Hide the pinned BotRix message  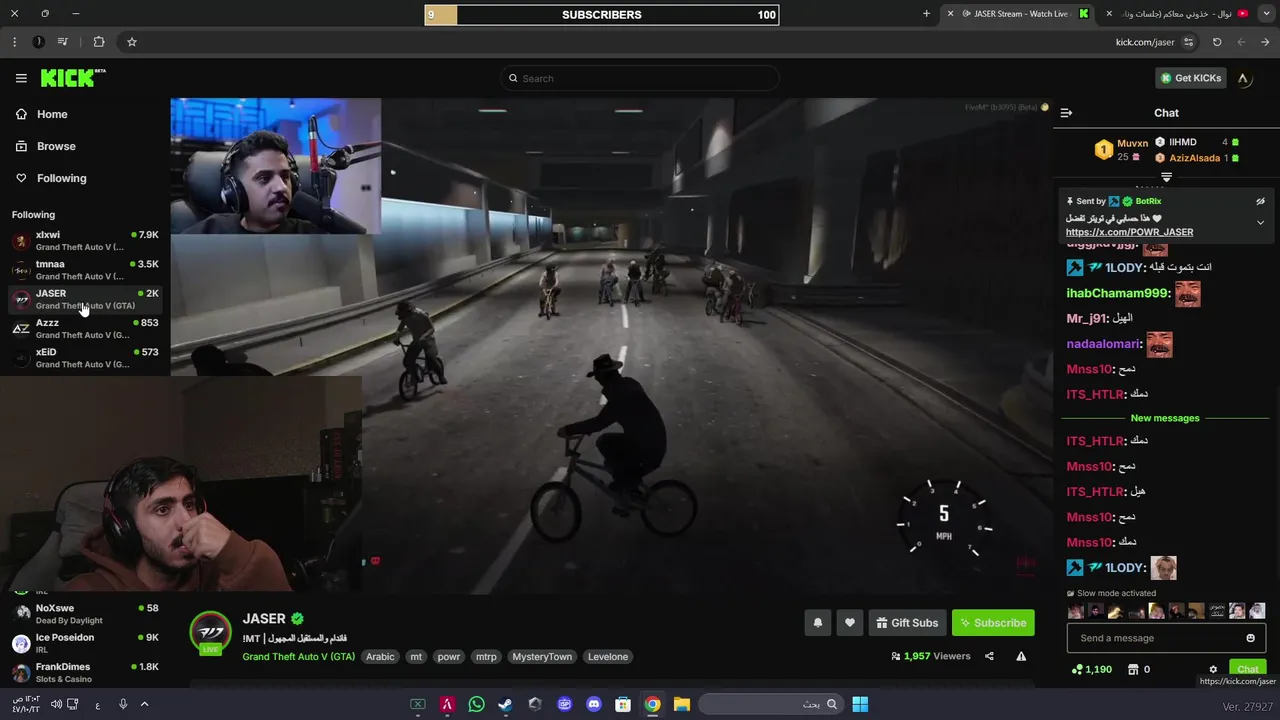[x=1260, y=201]
